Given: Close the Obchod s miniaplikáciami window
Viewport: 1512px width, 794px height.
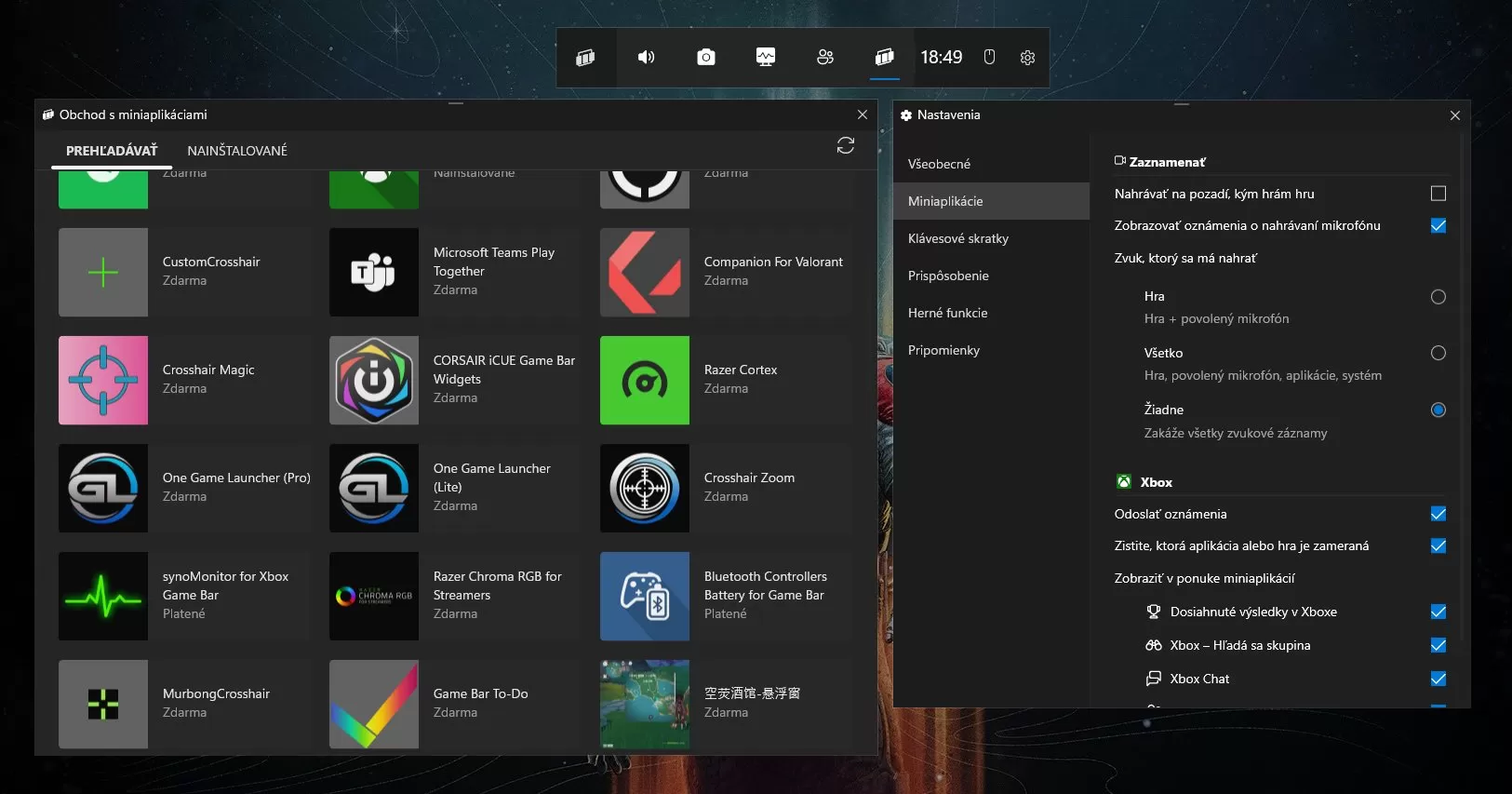Looking at the screenshot, I should pos(863,114).
